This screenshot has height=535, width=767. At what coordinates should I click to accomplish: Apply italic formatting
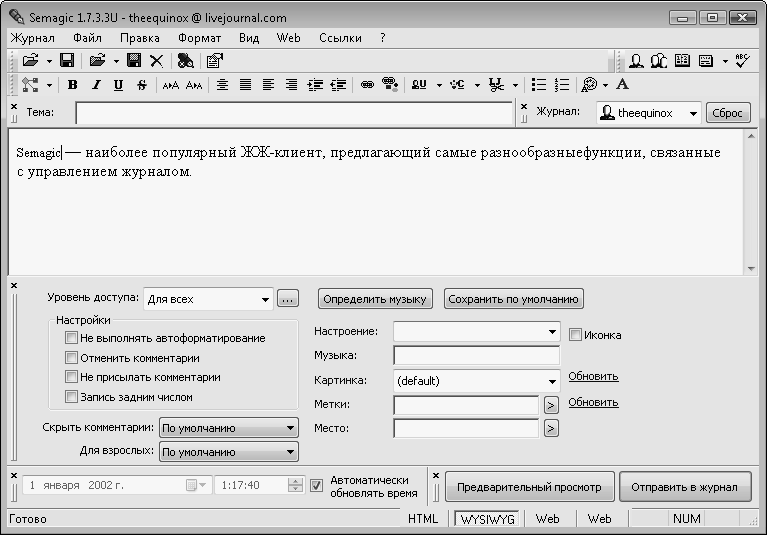96,85
